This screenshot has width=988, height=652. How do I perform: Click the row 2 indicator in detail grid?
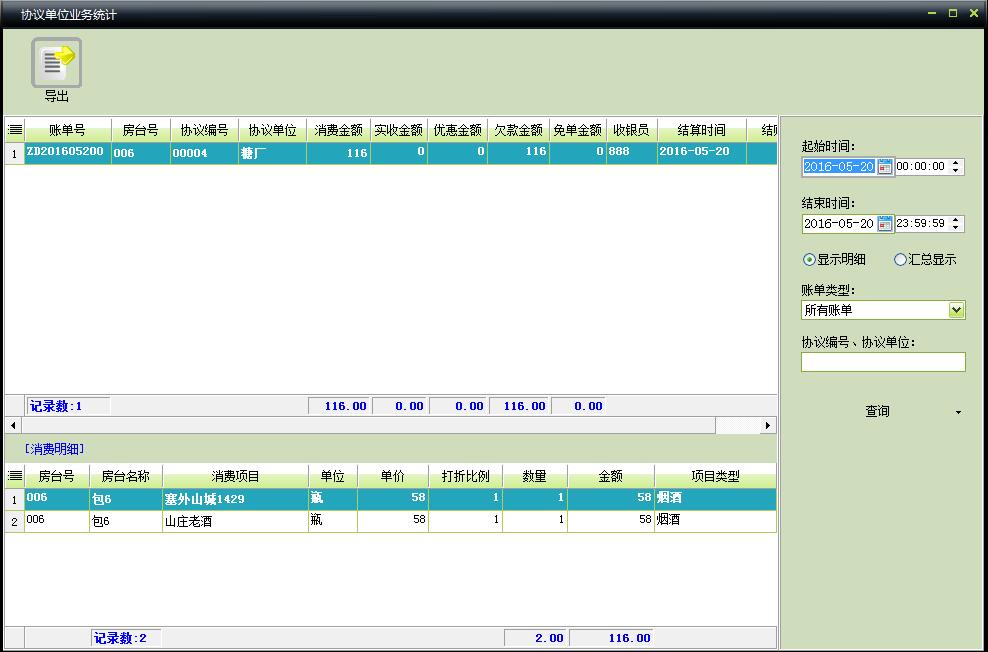14,522
